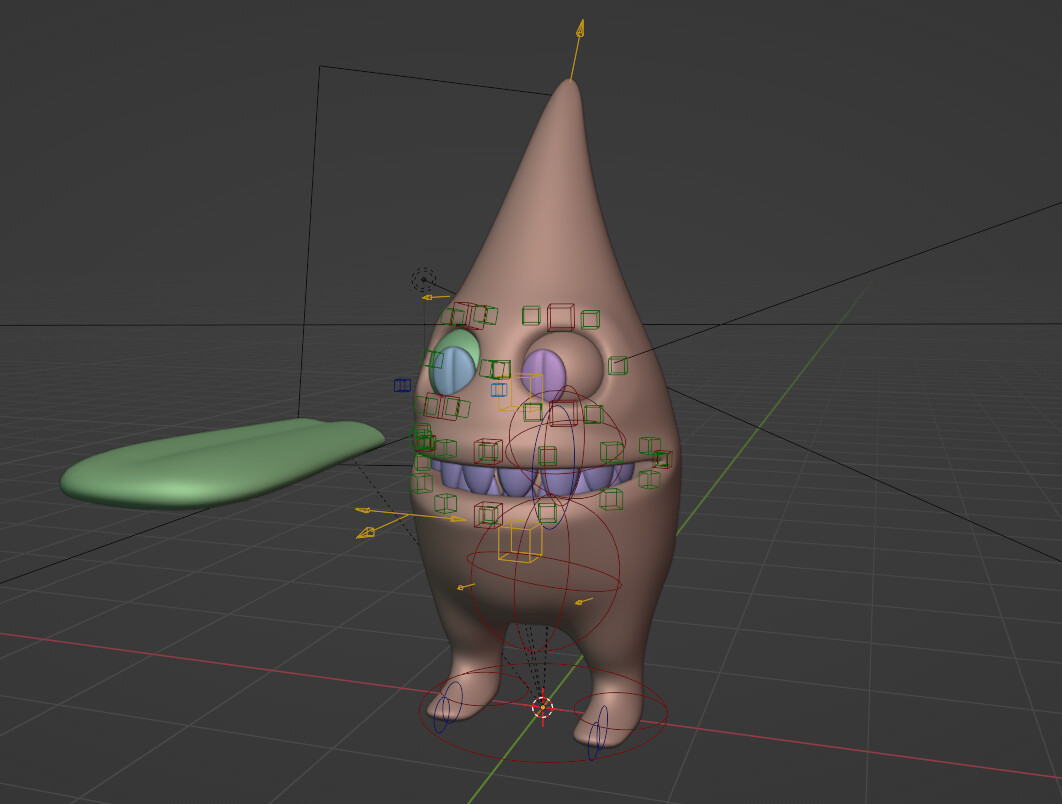Screen dimensions: 1062x804
Task: Select the green cube right of the purple eye
Action: [618, 366]
